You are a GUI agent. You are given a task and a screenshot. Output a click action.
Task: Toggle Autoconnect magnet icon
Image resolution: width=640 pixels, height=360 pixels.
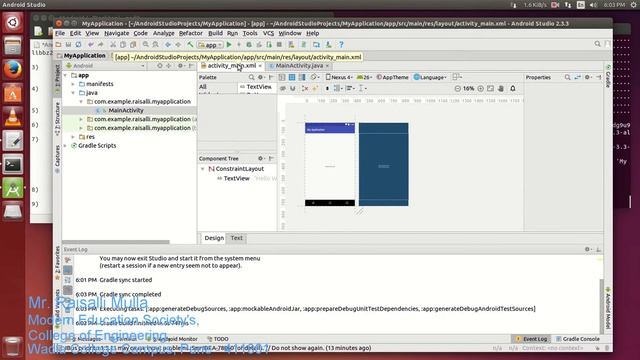(293, 89)
